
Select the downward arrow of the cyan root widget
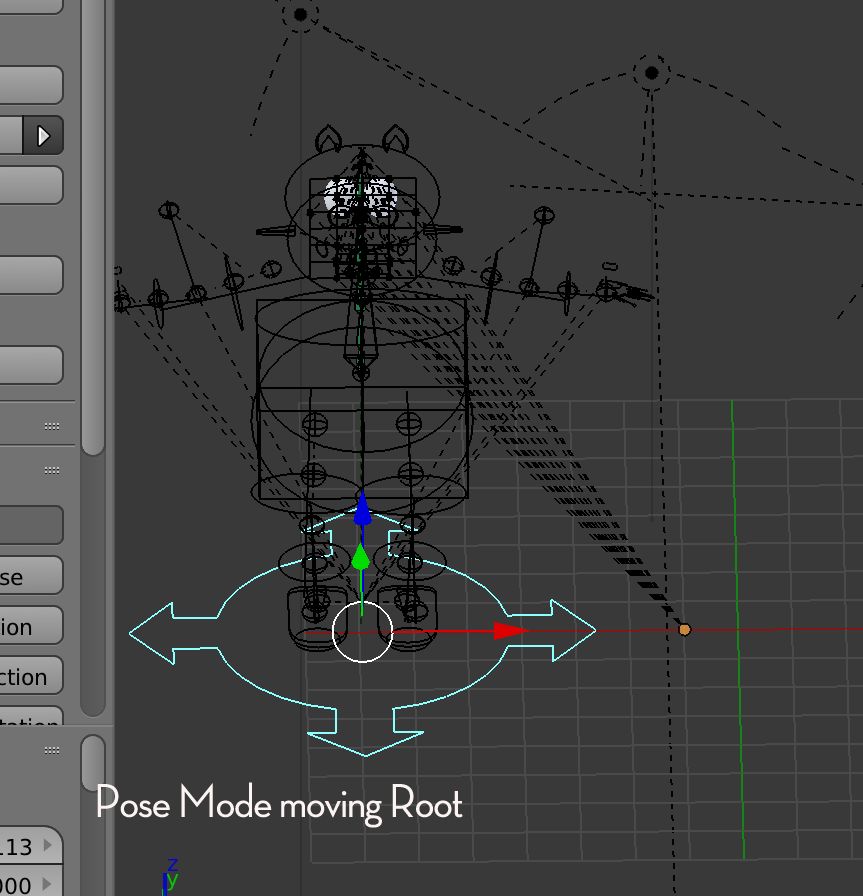(365, 733)
